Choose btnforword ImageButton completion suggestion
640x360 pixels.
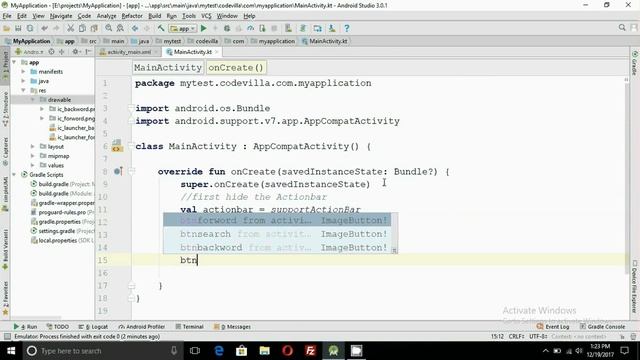tap(277, 220)
